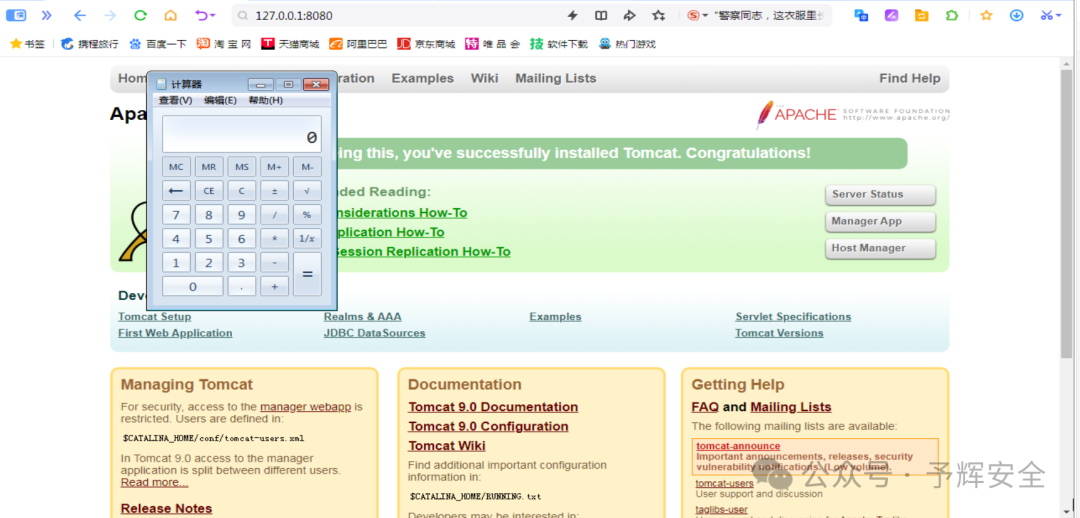Reload the page with the green refresh icon
The image size is (1080, 518).
[141, 15]
